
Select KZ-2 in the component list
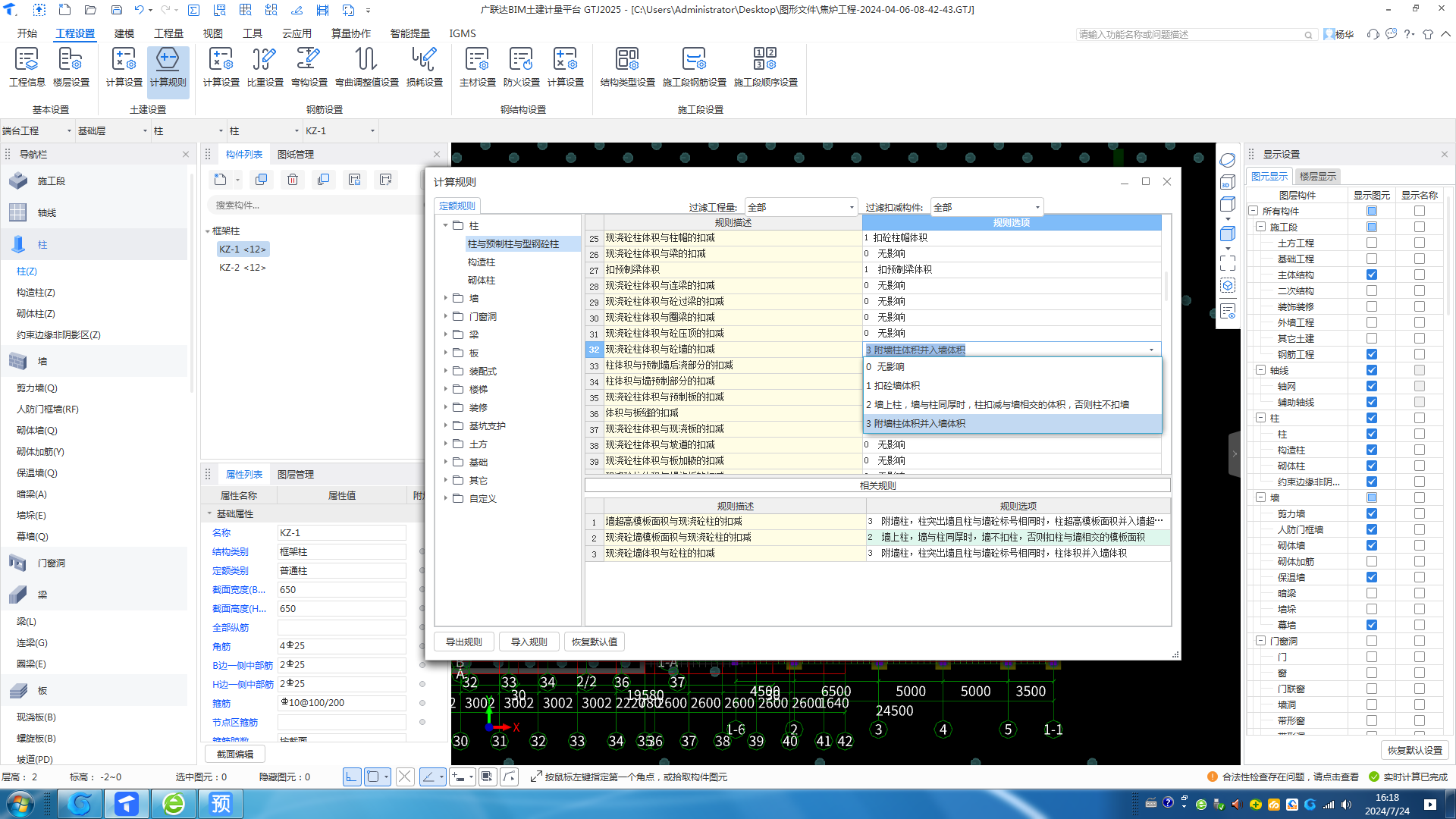point(243,267)
